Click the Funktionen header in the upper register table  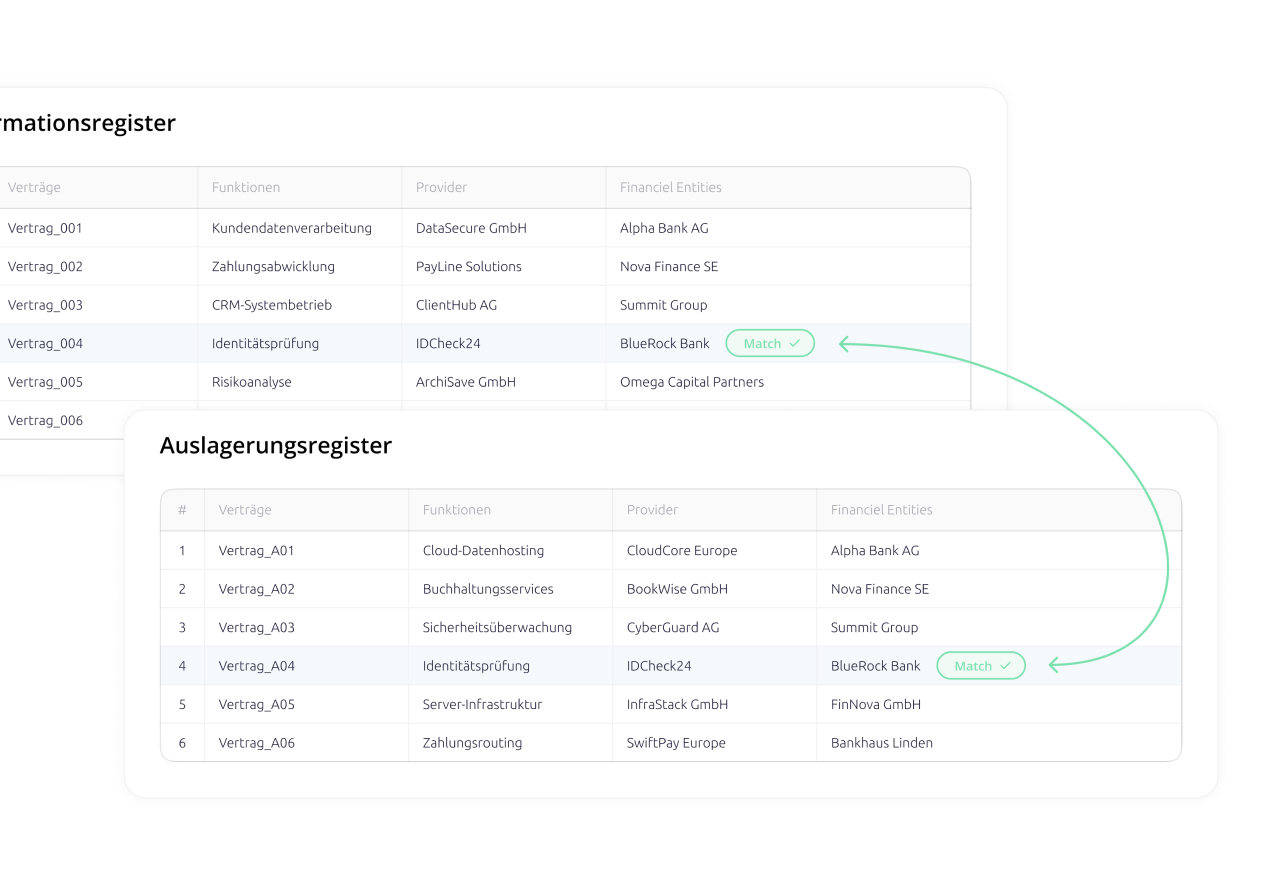coord(246,187)
